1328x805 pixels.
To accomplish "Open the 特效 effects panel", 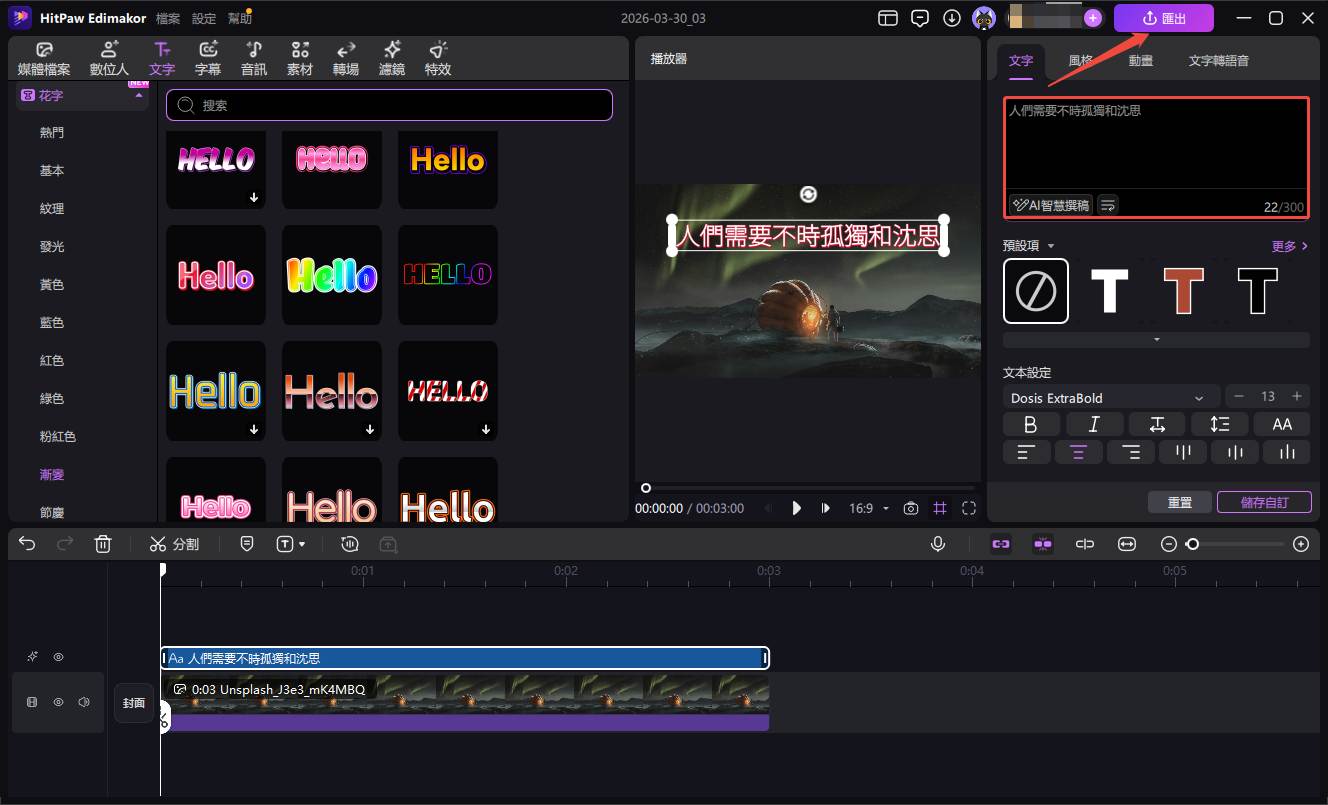I will (x=438, y=59).
